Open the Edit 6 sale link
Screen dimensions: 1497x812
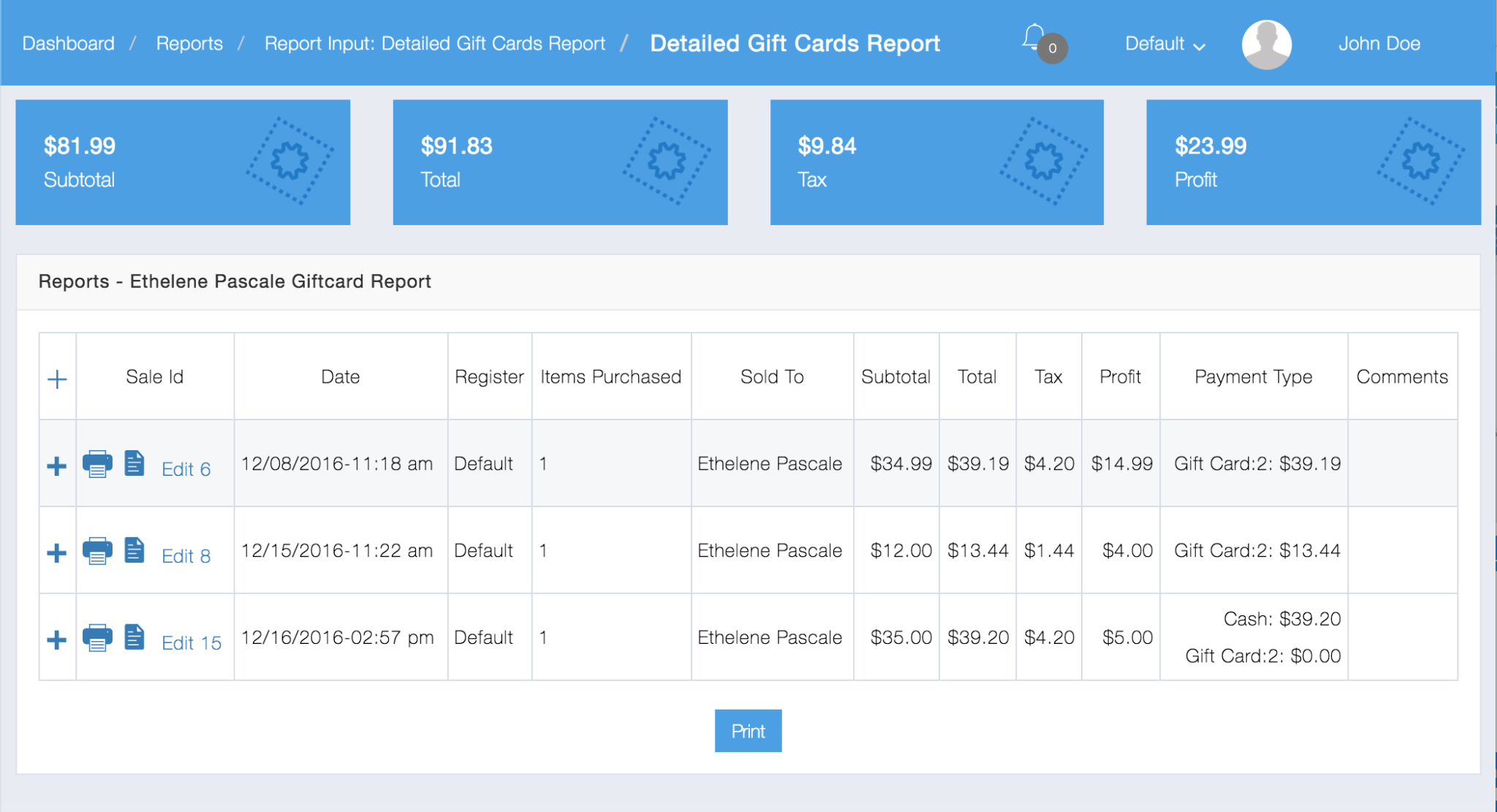click(x=186, y=468)
